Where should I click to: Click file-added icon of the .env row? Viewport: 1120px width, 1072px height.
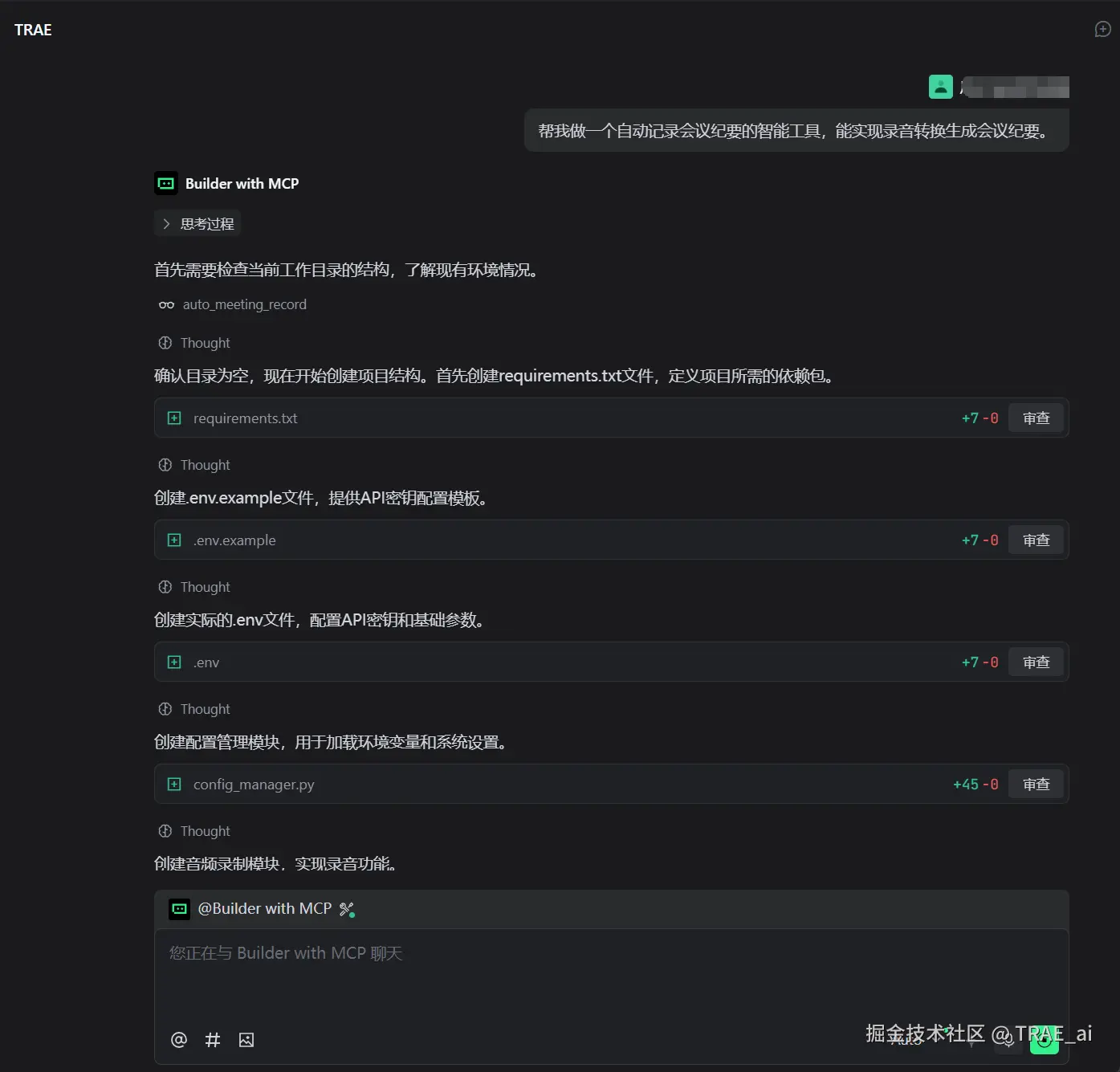(x=174, y=662)
